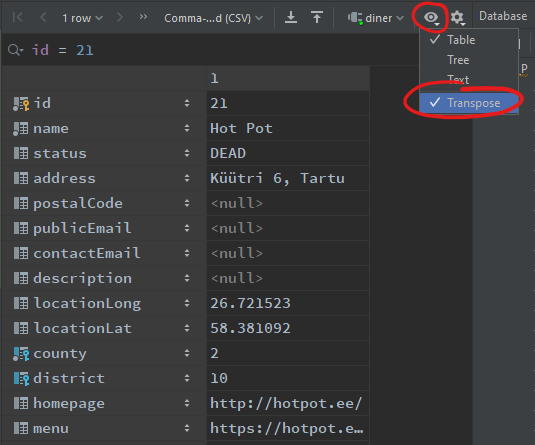535x445 pixels.
Task: Click the export data download icon
Action: 291,17
